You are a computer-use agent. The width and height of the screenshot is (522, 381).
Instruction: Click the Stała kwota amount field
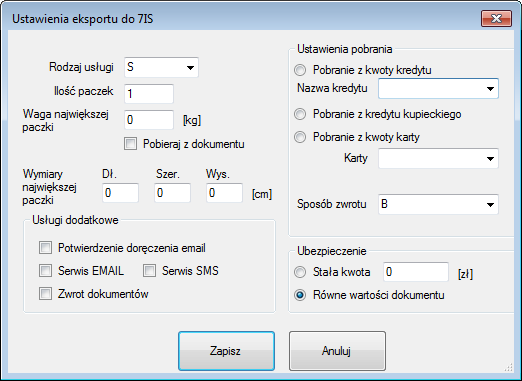[x=416, y=272]
